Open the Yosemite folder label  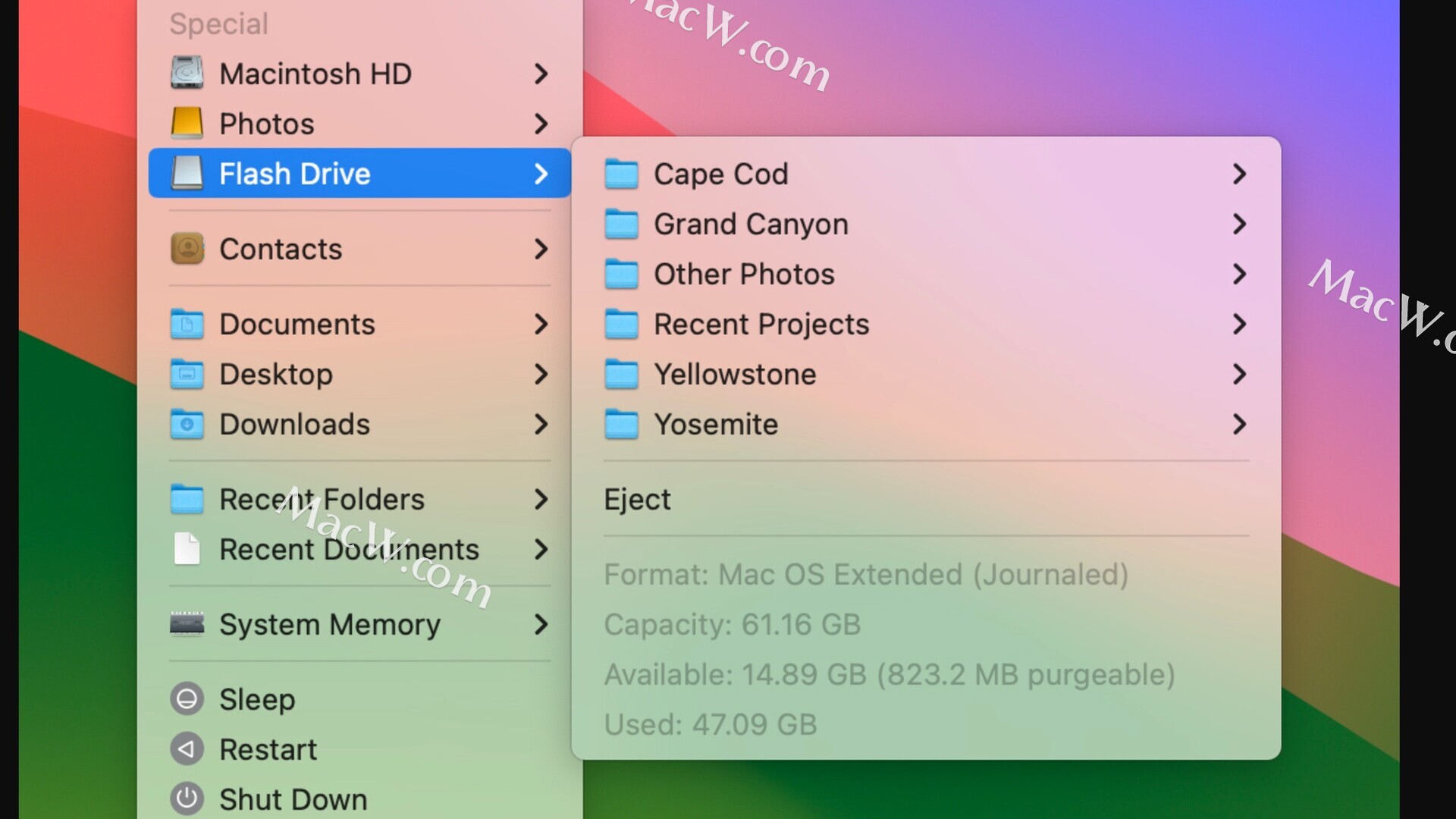pos(716,424)
